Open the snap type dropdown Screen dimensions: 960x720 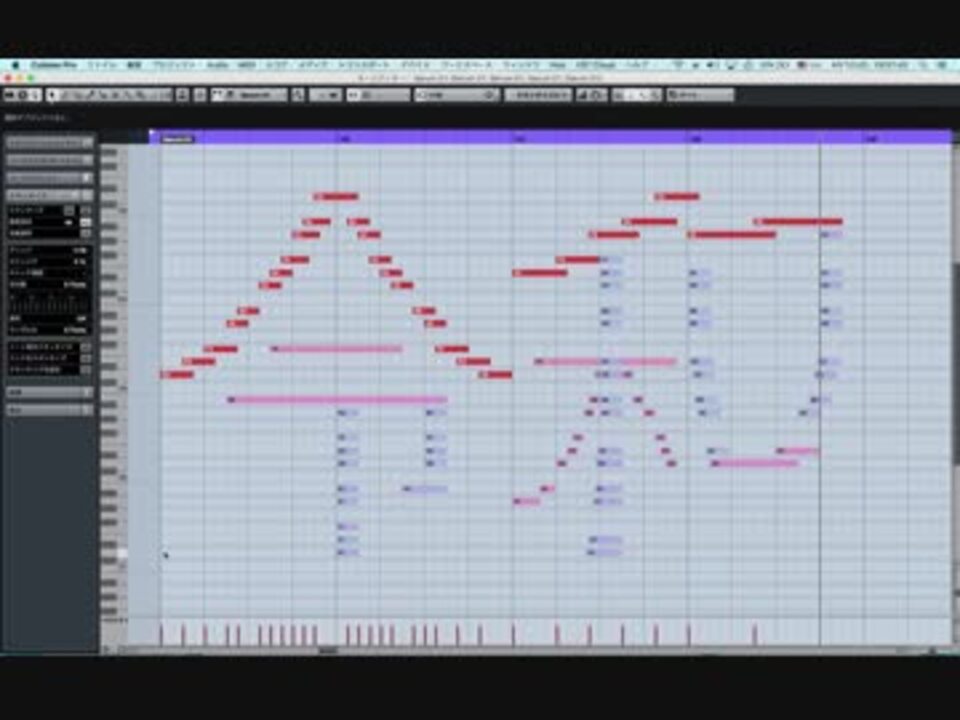pyautogui.click(x=385, y=95)
